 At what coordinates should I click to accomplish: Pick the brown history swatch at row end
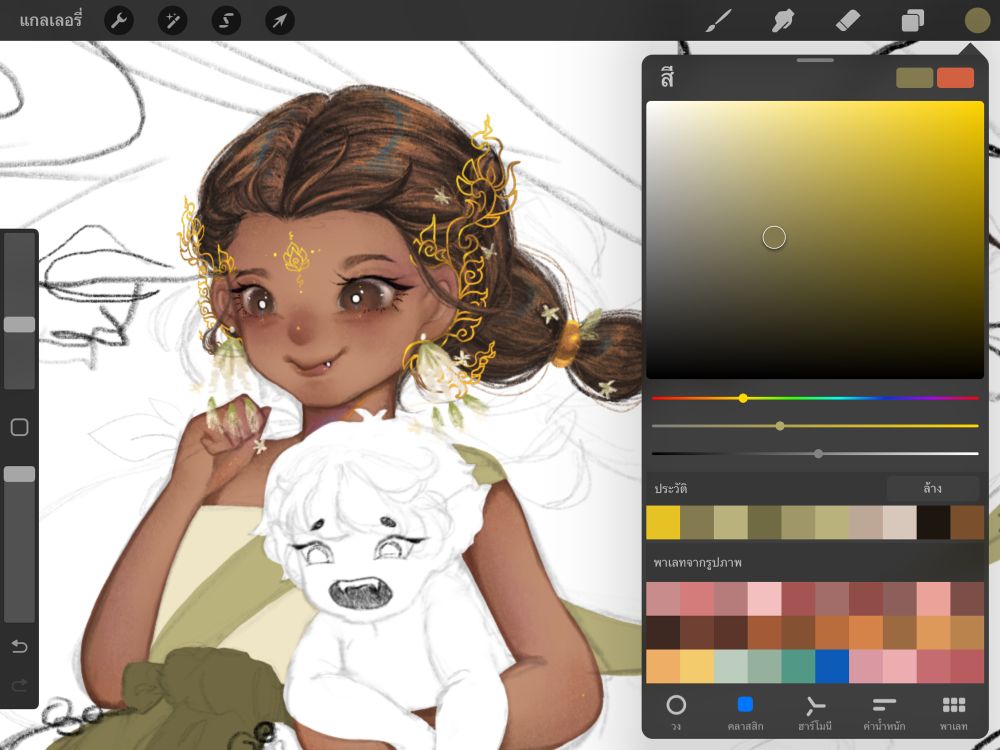tap(967, 523)
